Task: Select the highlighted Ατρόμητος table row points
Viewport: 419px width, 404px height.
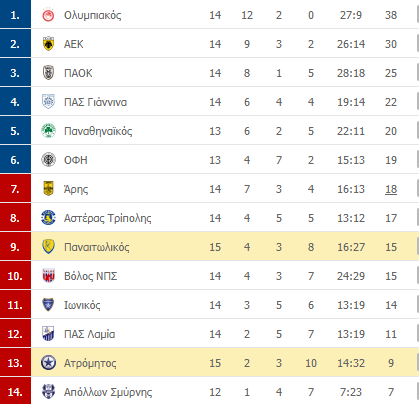Action: pos(391,363)
